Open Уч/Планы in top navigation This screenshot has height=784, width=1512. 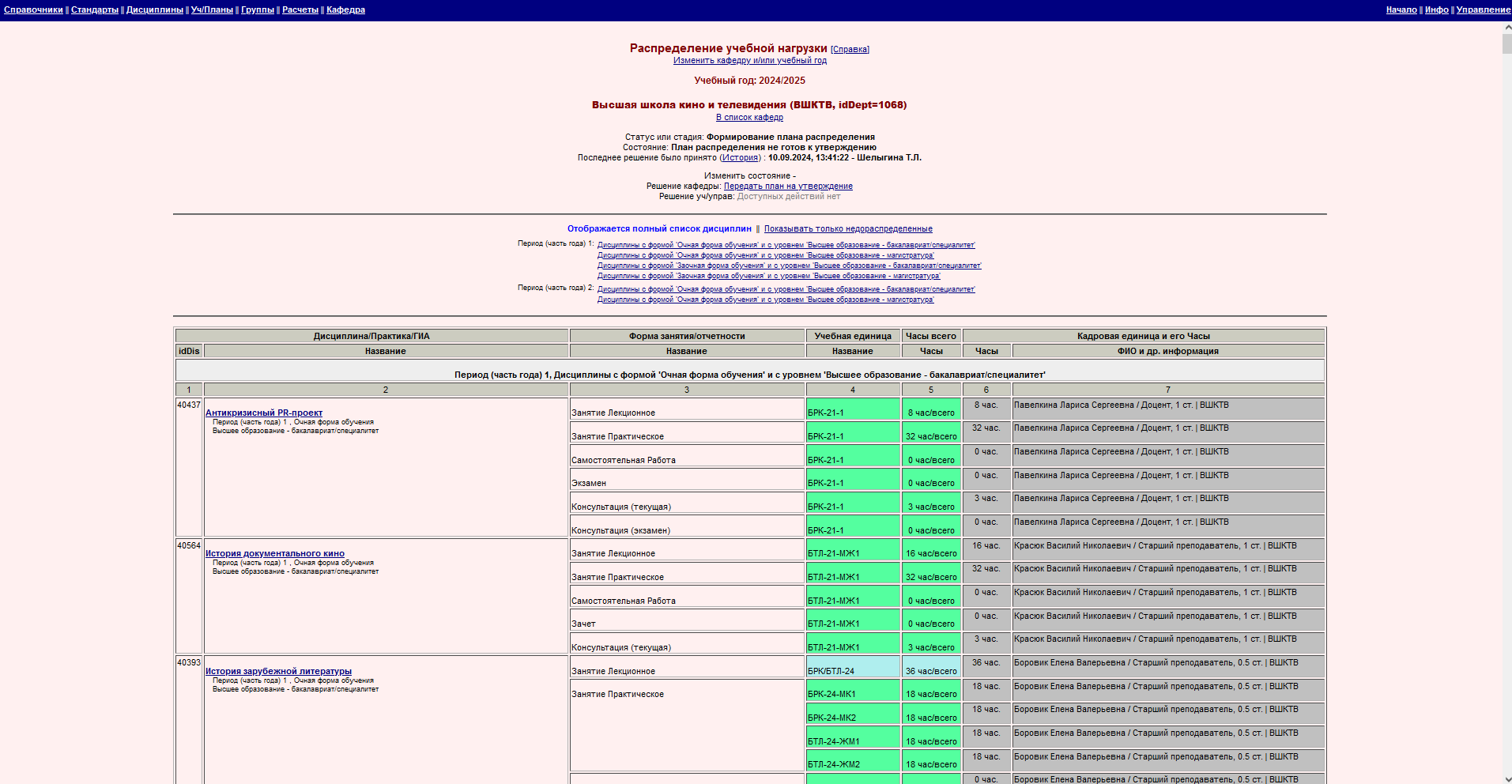click(212, 9)
